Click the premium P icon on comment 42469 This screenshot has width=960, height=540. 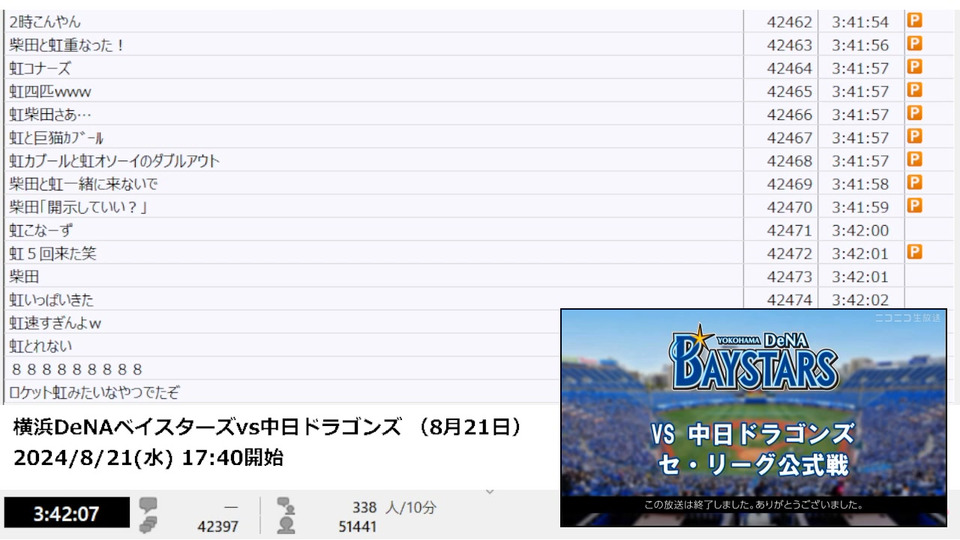click(x=915, y=183)
